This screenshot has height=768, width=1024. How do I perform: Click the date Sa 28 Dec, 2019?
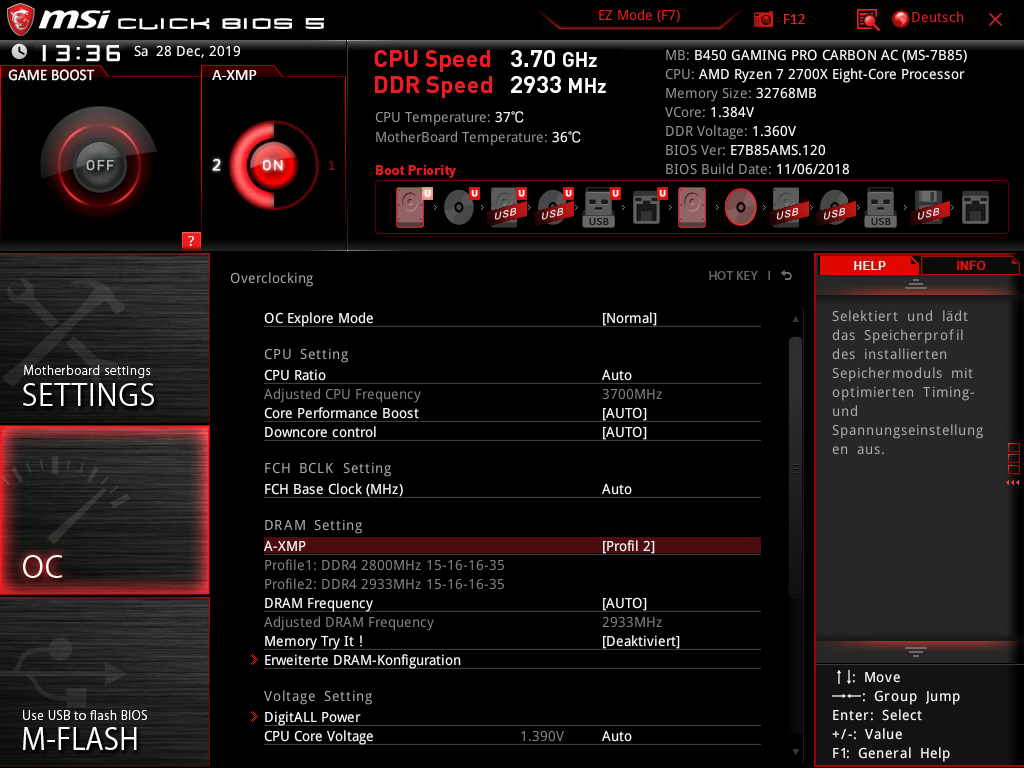tap(187, 51)
